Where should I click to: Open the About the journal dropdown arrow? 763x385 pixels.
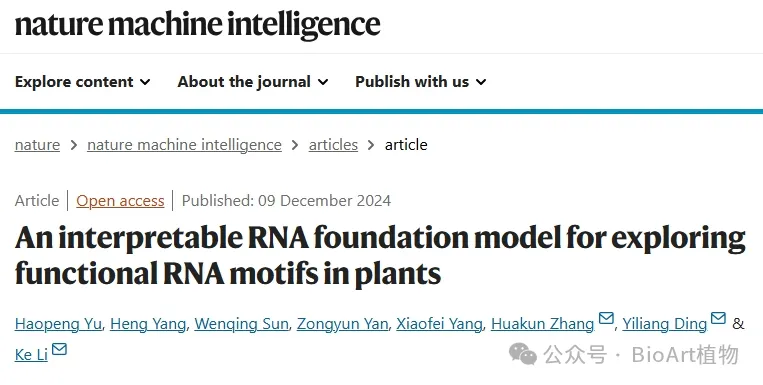tap(323, 82)
